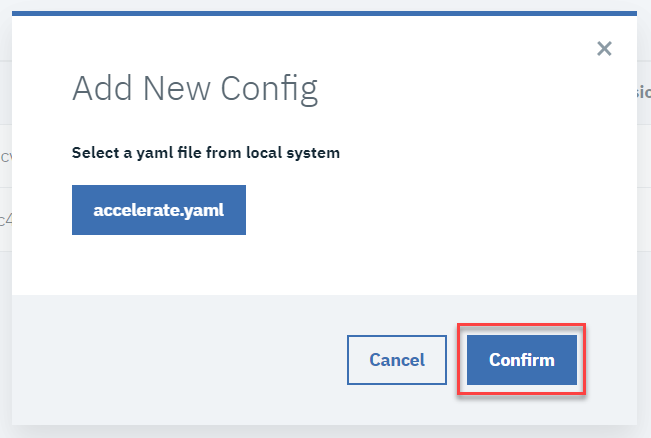Click the dimmed area below the dialog
This screenshot has height=438, width=651.
[x=324, y=430]
